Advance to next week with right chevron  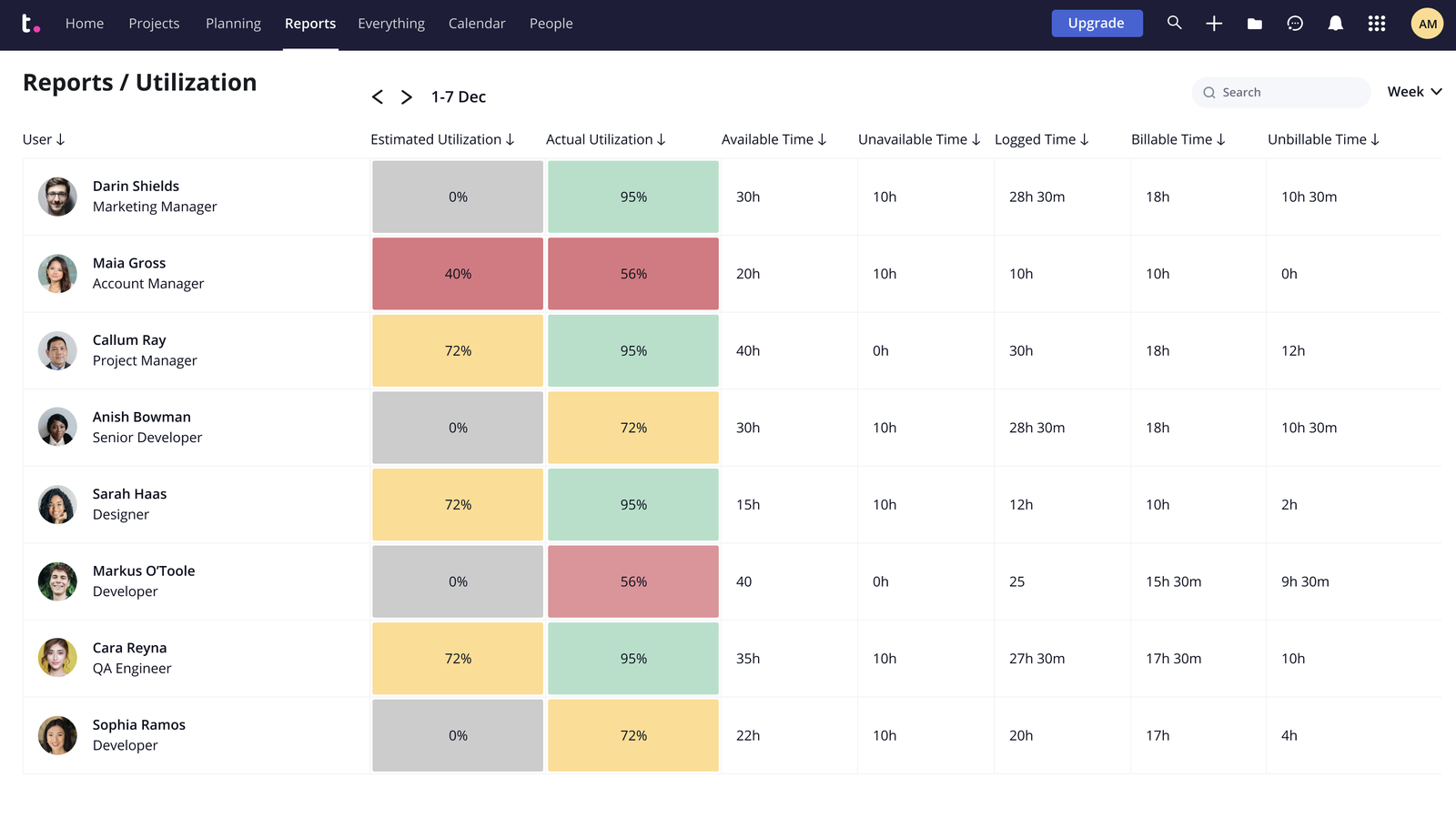pyautogui.click(x=407, y=97)
